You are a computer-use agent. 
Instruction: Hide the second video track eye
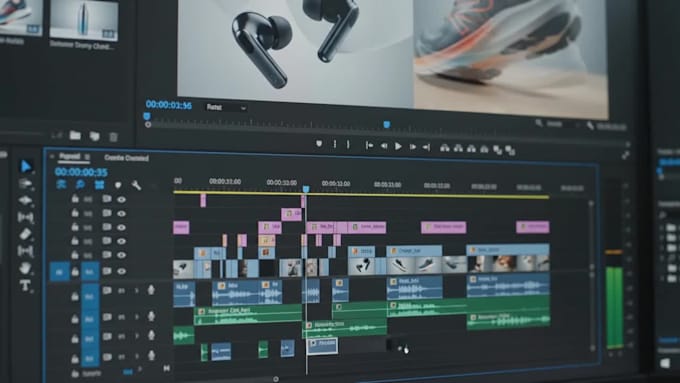[x=121, y=213]
